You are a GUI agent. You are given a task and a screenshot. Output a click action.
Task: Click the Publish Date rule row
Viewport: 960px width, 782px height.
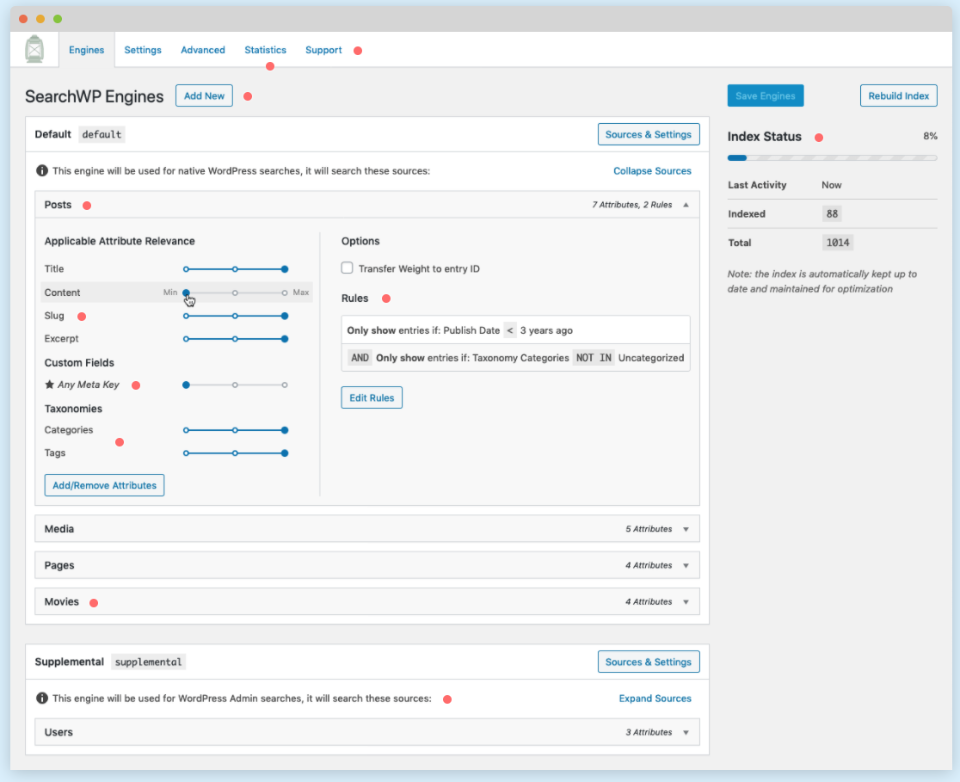(516, 330)
